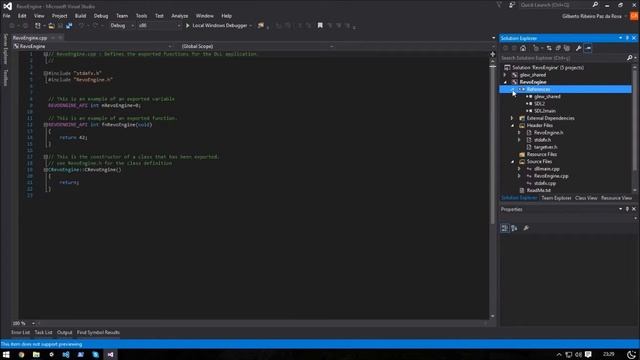The width and height of the screenshot is (640, 360).
Task: Switch to the Resource View tab
Action: point(616,198)
